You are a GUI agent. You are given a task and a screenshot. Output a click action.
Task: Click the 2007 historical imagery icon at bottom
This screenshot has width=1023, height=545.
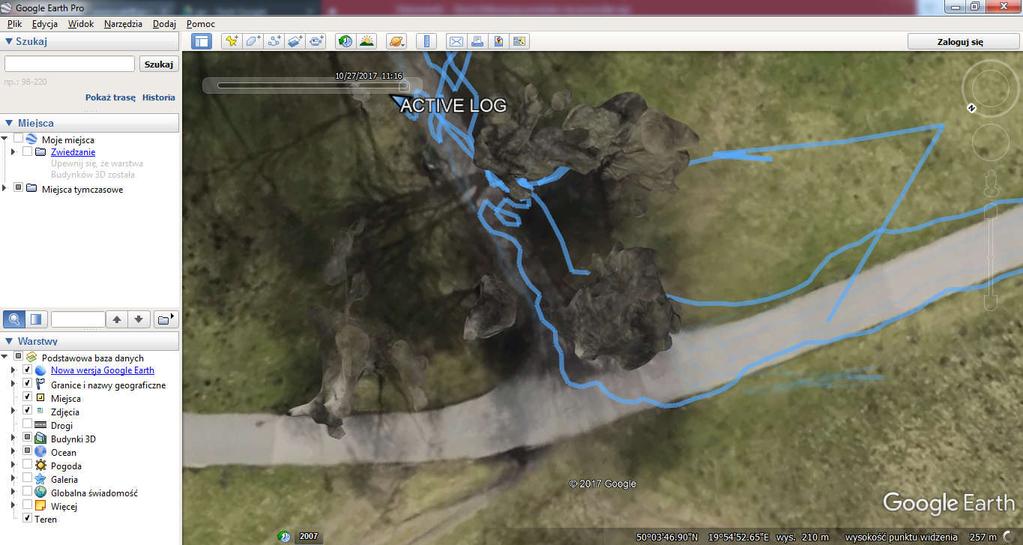pyautogui.click(x=284, y=537)
